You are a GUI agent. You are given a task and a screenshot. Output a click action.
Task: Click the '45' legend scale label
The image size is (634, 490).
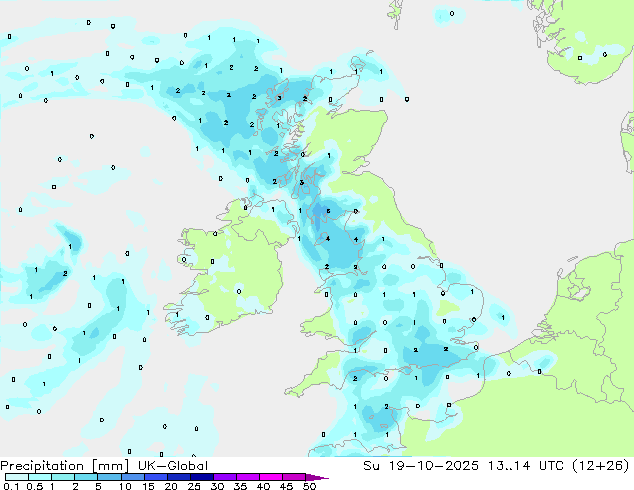coord(286,486)
